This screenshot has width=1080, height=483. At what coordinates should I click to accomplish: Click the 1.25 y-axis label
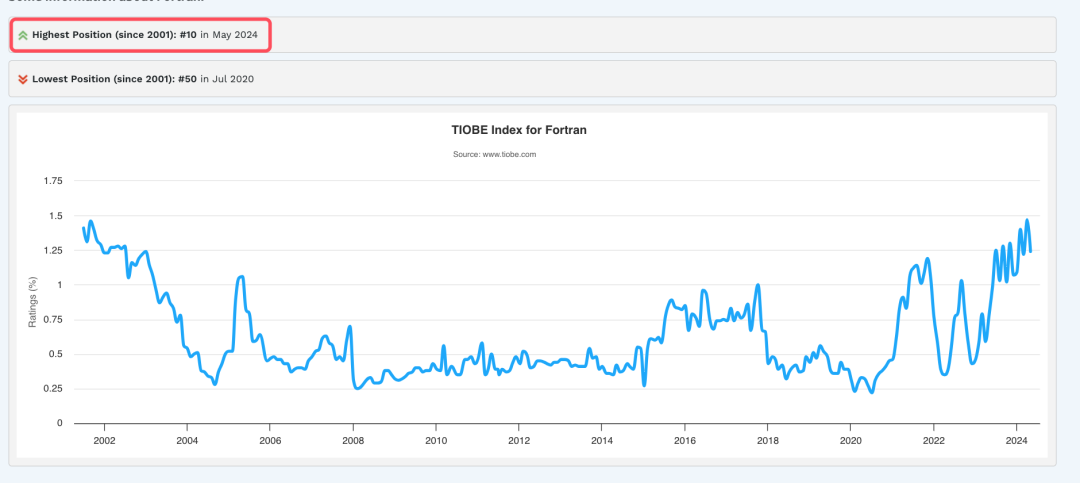click(53, 251)
